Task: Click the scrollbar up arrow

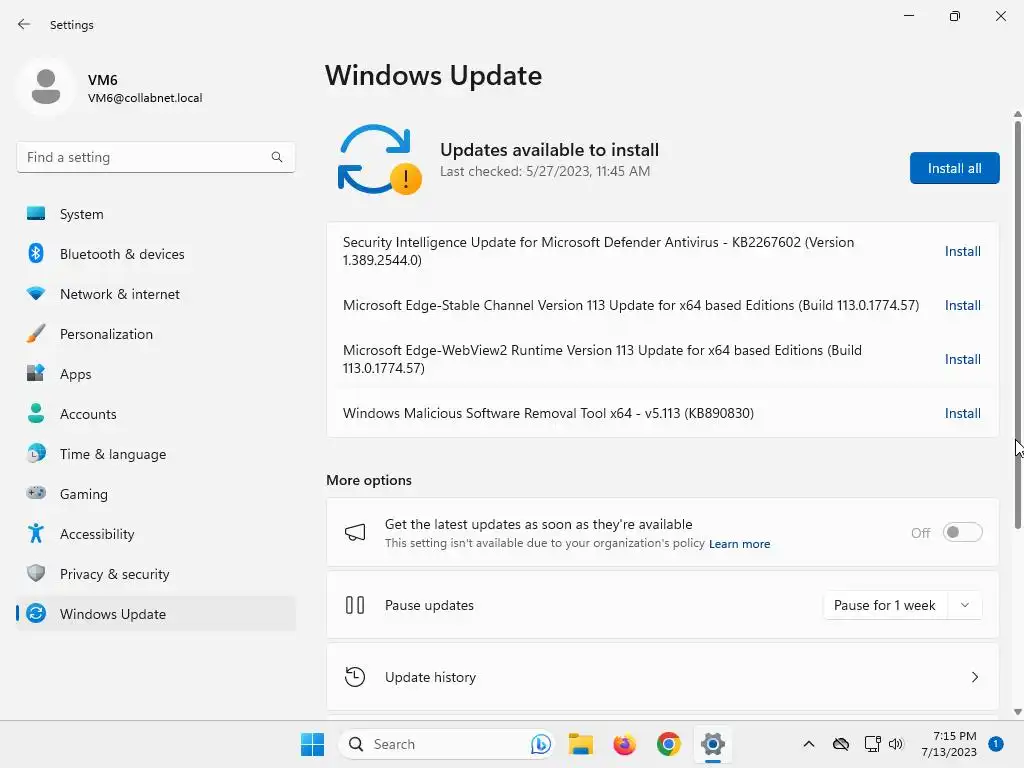Action: tap(1017, 114)
